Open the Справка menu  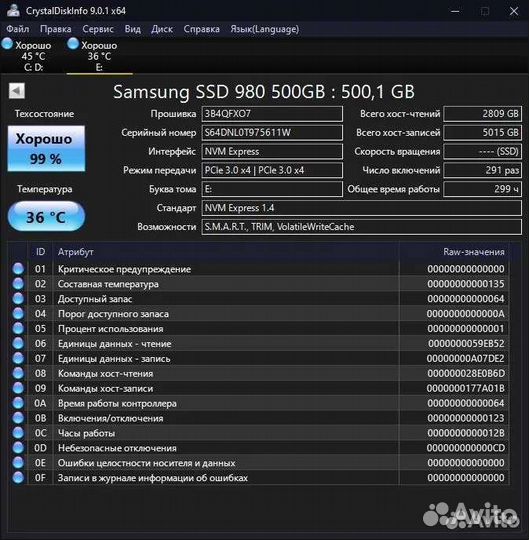click(201, 29)
